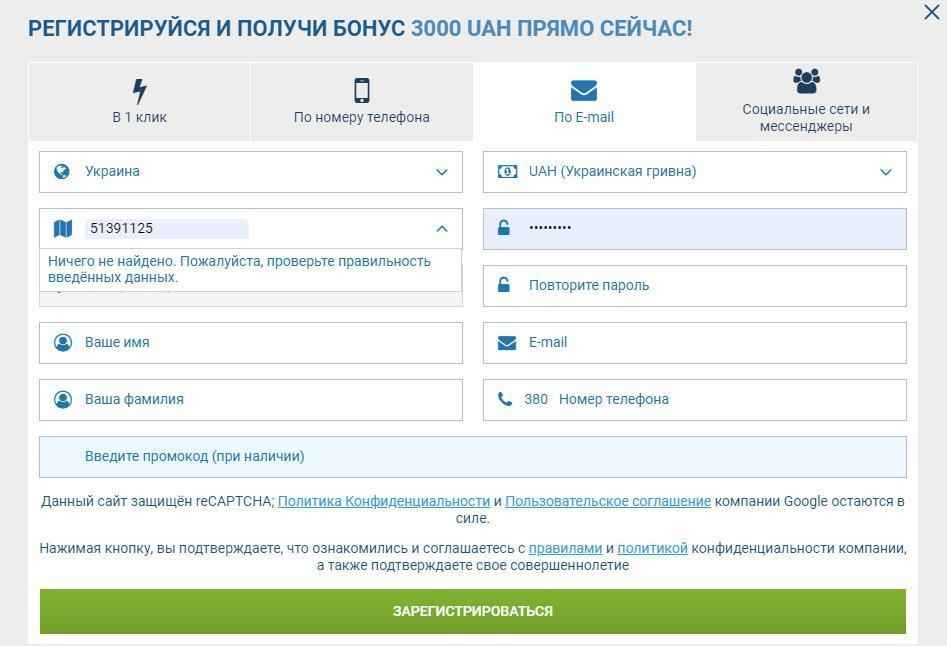
Task: Click the green ЗАРЕГИСТРИРОВАТЬСЯ button
Action: pos(473,611)
